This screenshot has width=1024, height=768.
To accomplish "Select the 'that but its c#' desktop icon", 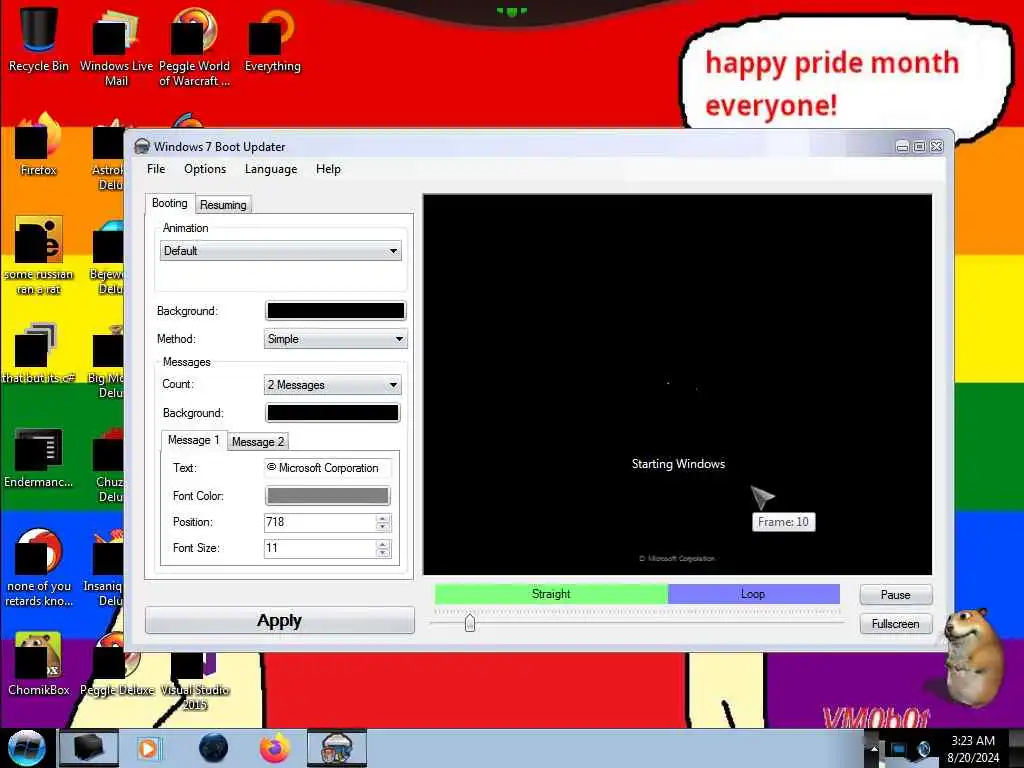I will (x=39, y=353).
